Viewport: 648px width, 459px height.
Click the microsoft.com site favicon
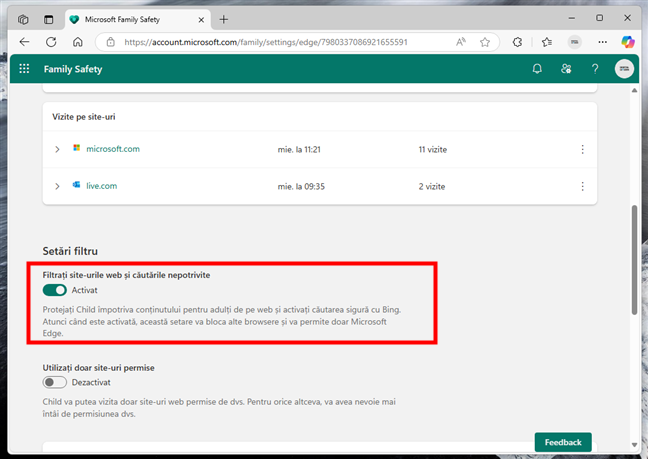tap(76, 148)
